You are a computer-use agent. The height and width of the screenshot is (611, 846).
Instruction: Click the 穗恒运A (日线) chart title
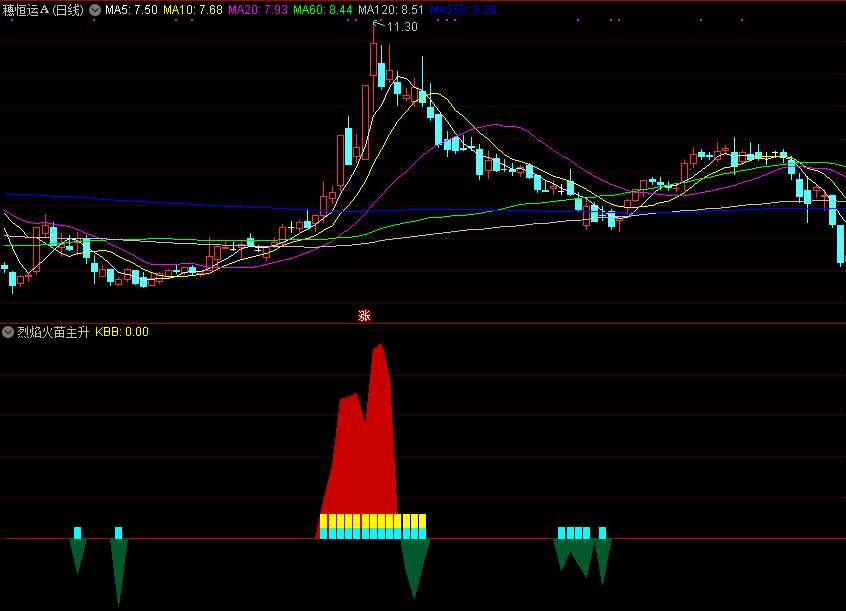tap(43, 10)
